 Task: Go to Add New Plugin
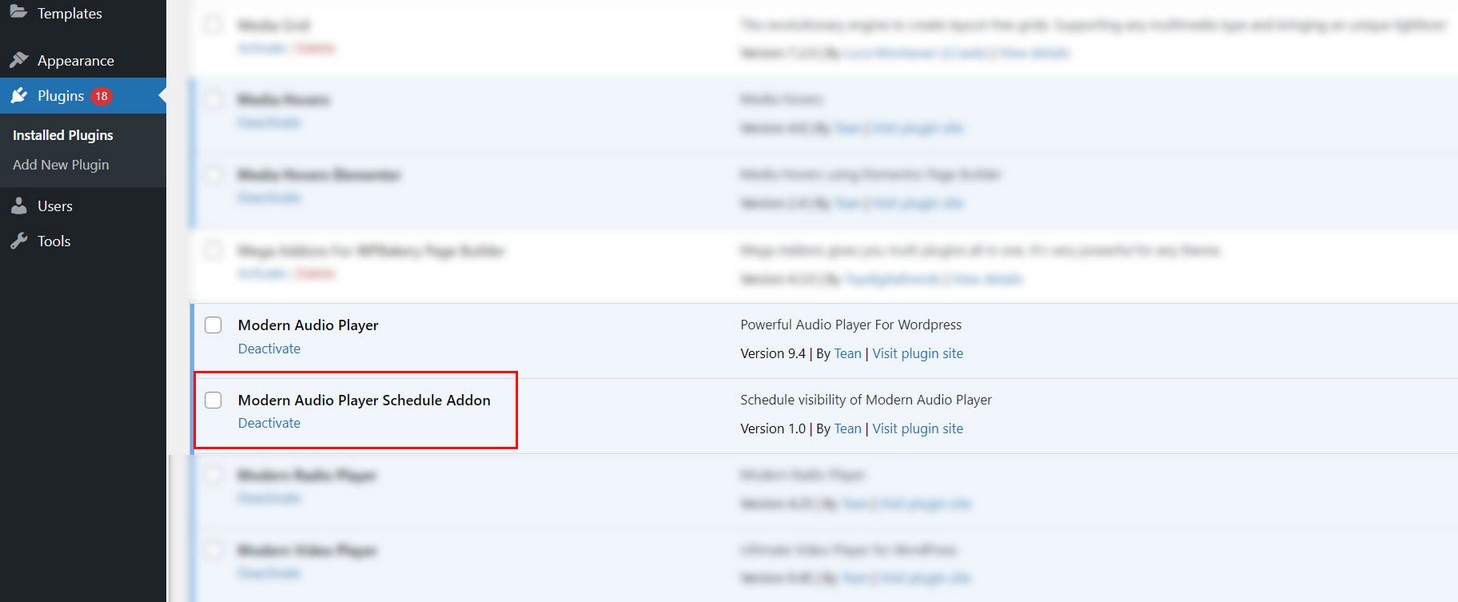[61, 165]
